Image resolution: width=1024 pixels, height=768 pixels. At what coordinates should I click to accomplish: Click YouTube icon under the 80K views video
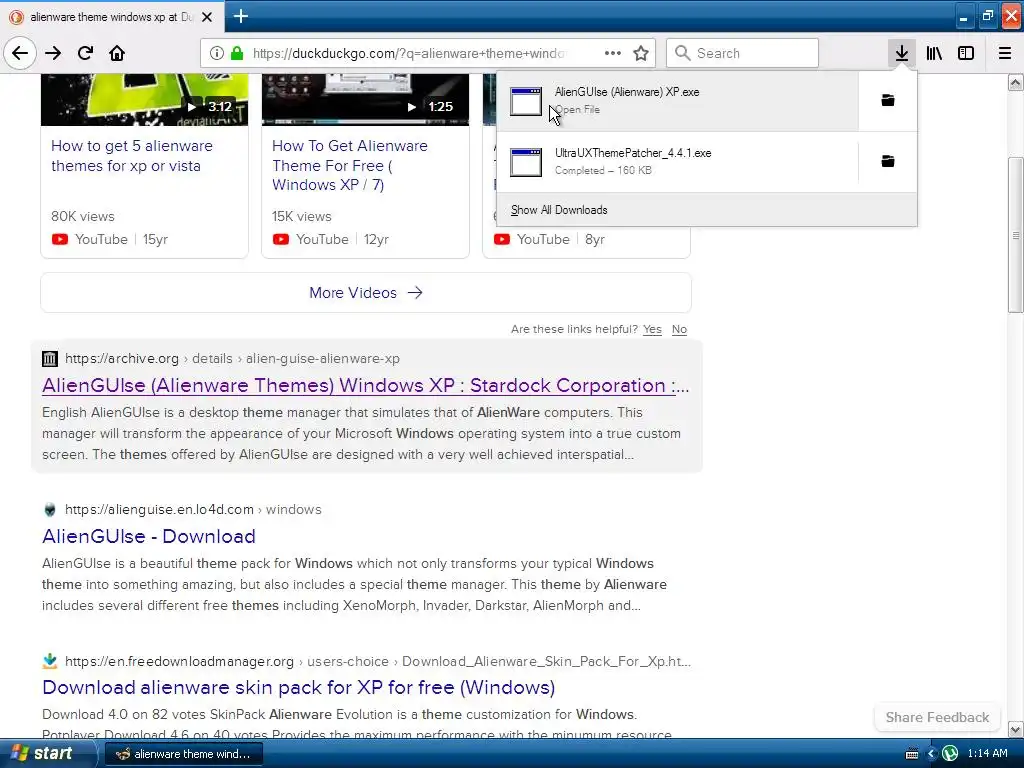coord(59,239)
